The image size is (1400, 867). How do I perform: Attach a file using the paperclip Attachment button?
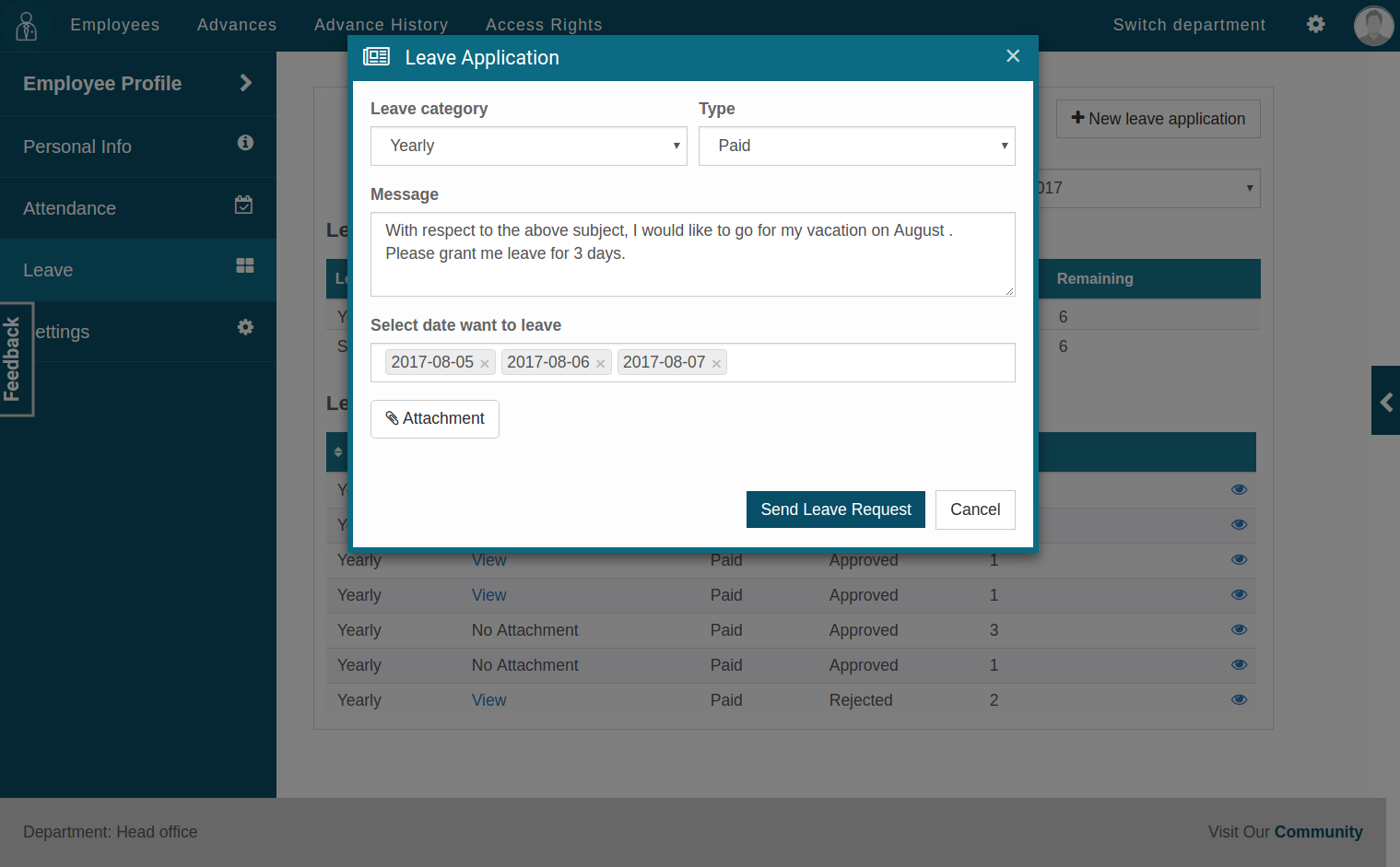(434, 418)
